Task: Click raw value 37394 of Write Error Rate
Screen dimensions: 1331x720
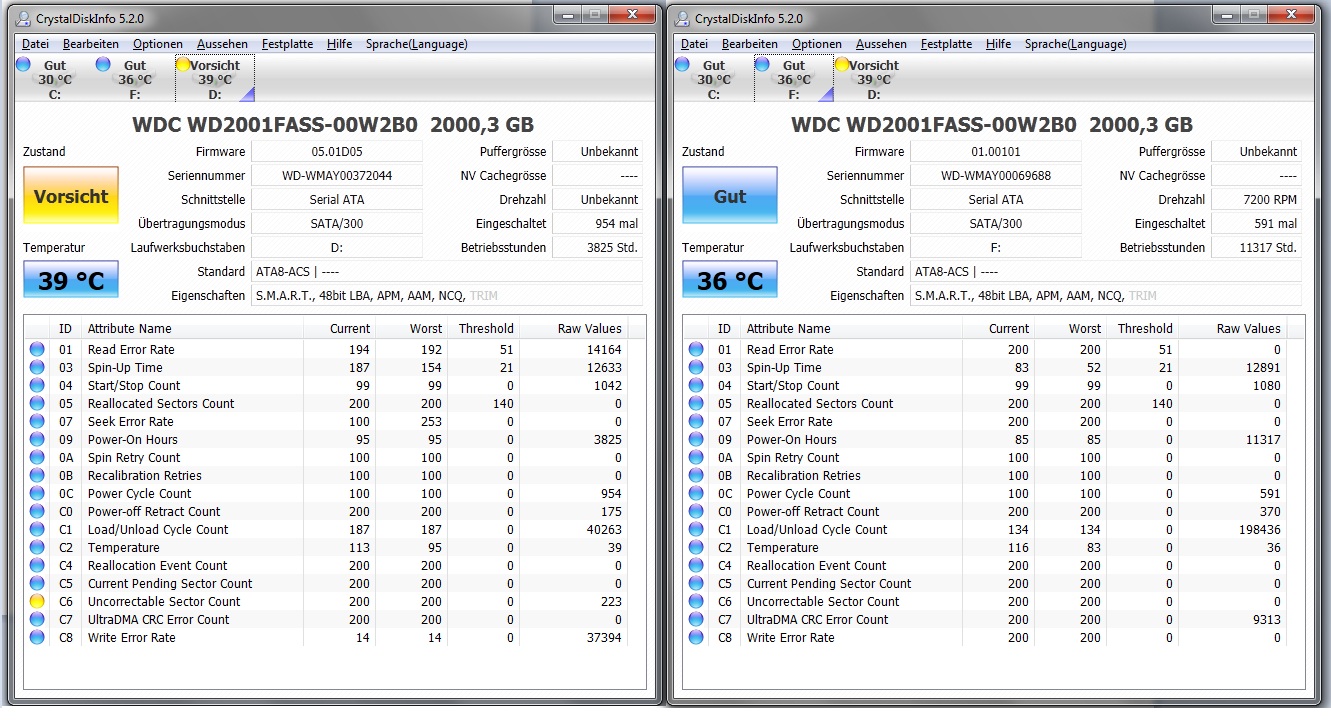Action: (x=604, y=637)
